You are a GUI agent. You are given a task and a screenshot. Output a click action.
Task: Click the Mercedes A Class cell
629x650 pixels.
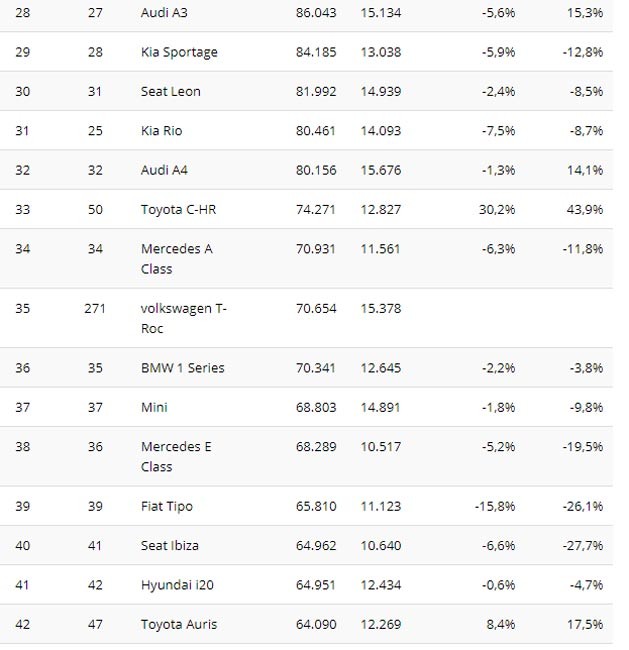click(x=177, y=258)
